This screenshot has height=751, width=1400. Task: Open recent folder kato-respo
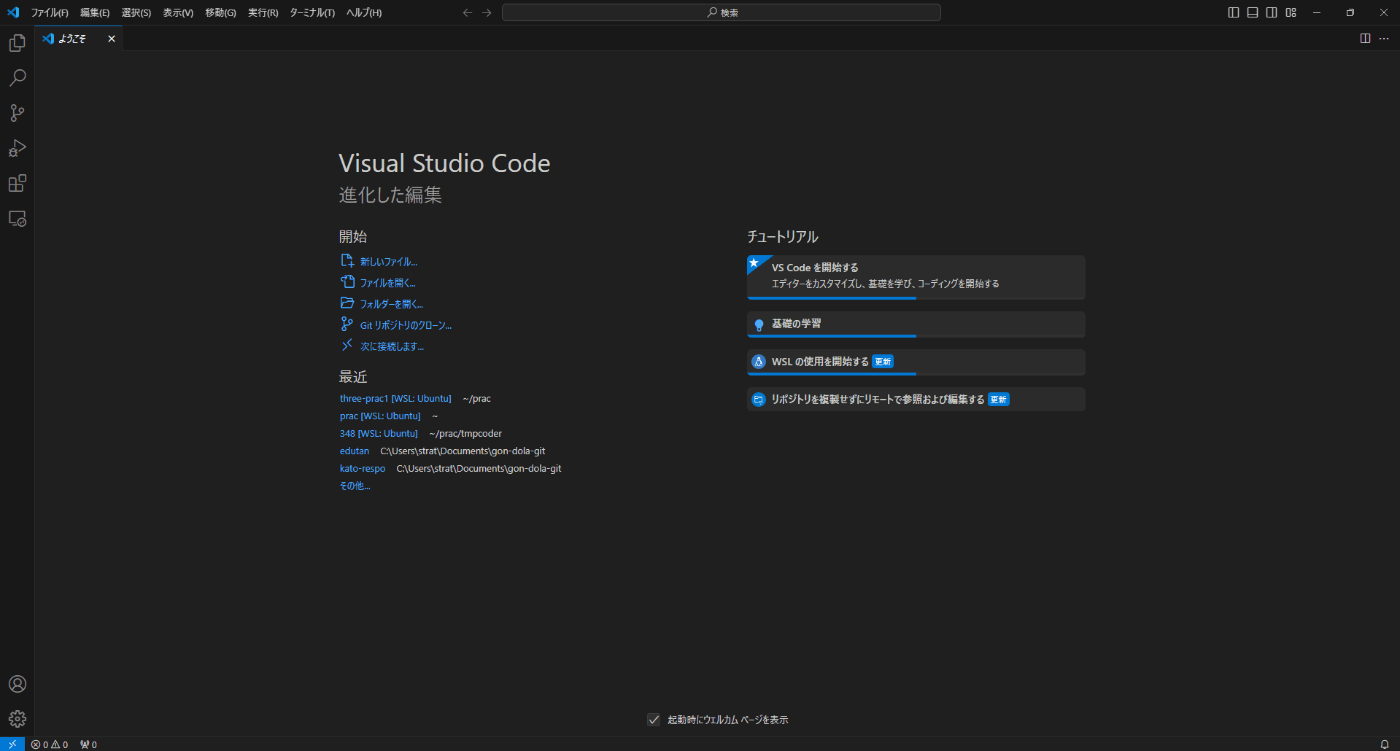(362, 468)
